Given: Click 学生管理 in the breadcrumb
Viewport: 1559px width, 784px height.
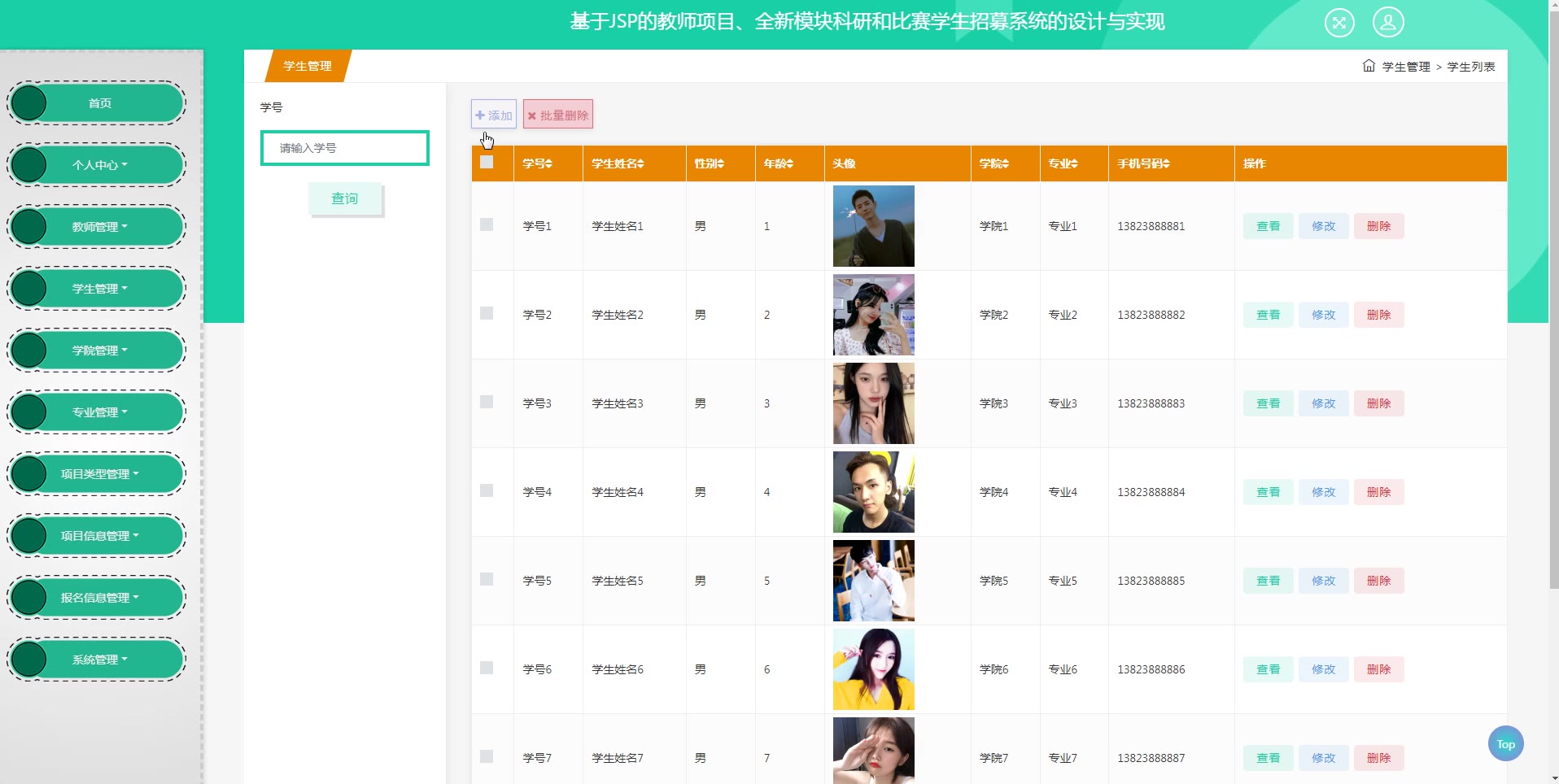Looking at the screenshot, I should click(x=1406, y=67).
